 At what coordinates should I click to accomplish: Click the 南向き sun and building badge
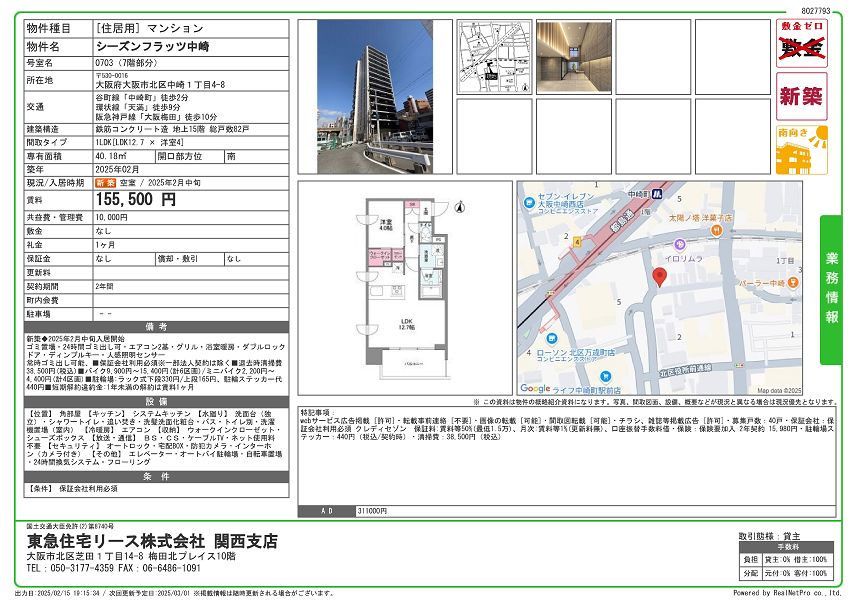tap(801, 150)
